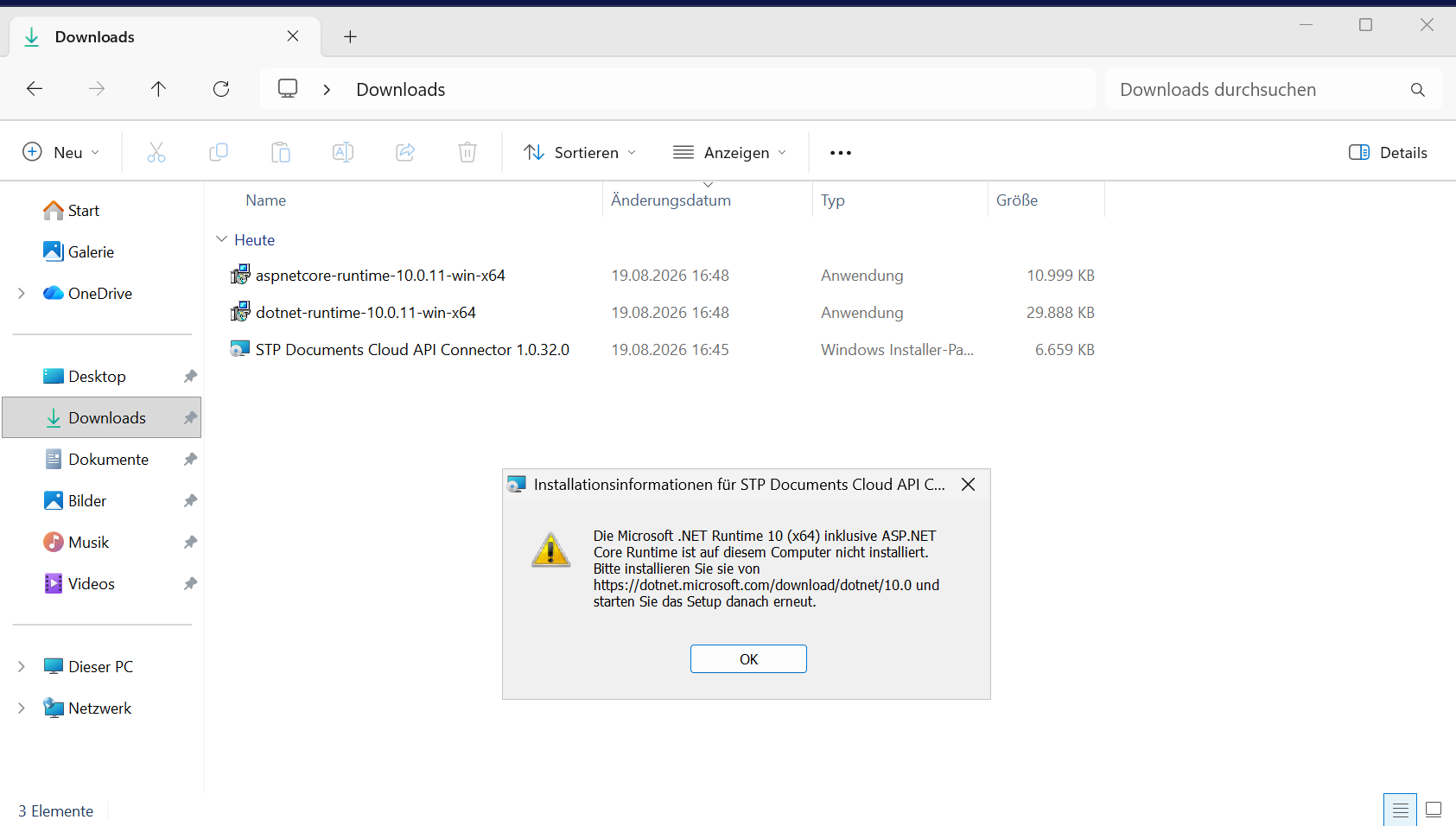The image size is (1456, 826).
Task: Open Videos in the sidebar
Action: point(79,584)
